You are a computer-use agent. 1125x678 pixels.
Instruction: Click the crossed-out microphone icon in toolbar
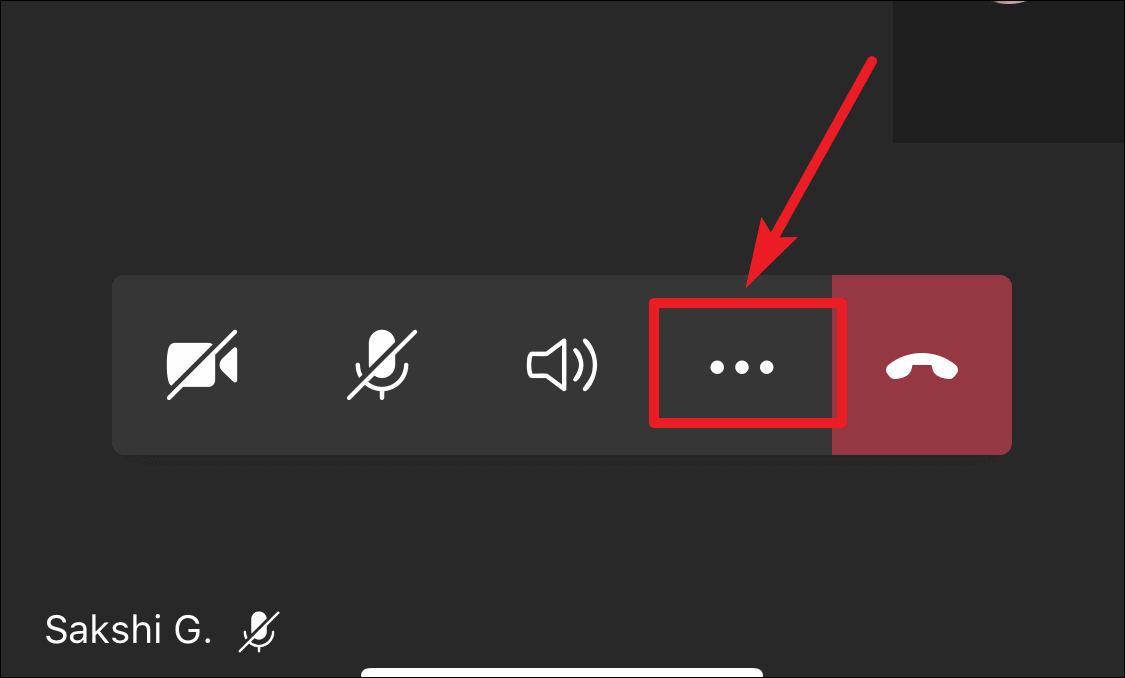[x=382, y=364]
